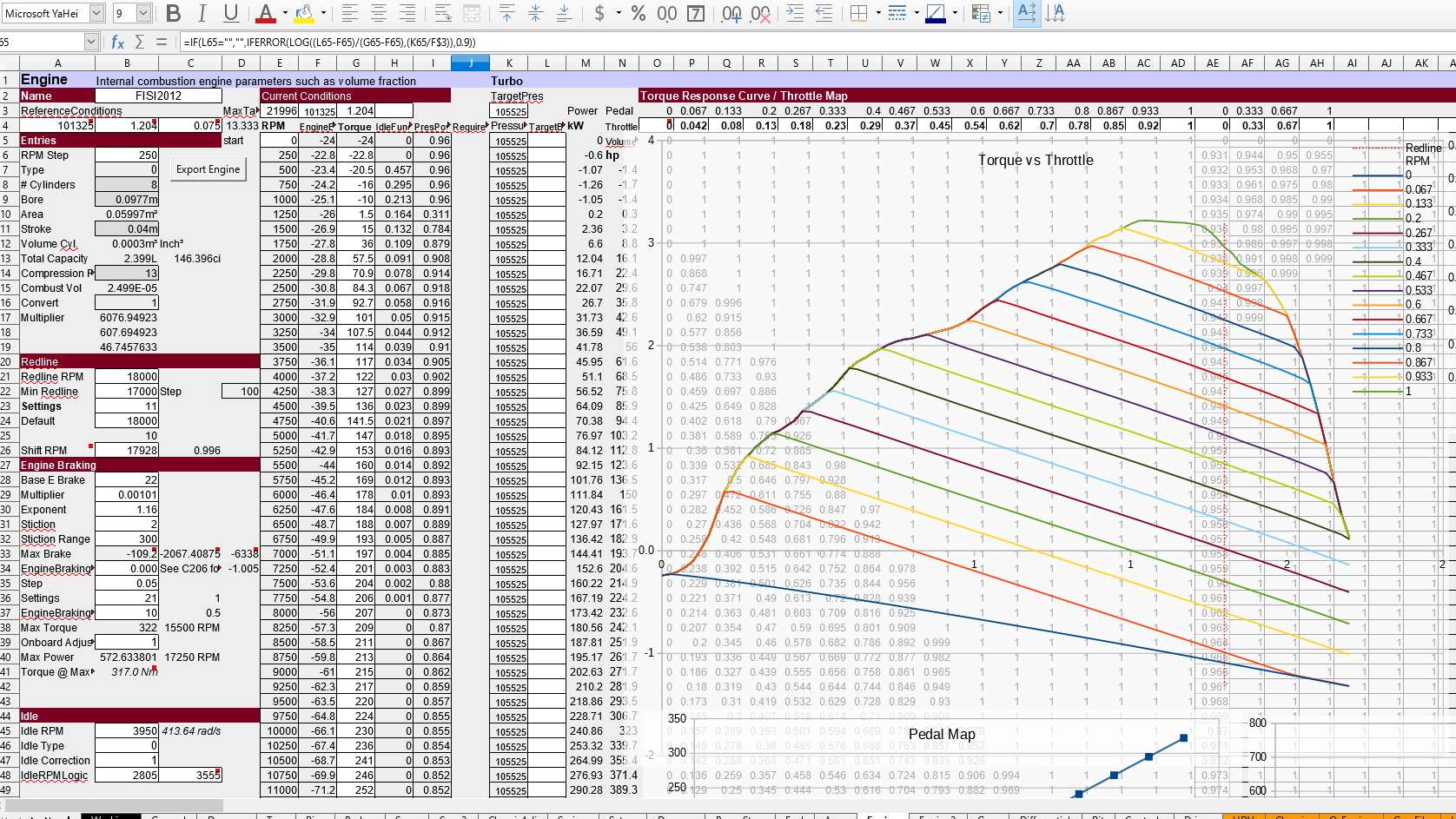This screenshot has height=819, width=1456.
Task: Add a decimal place
Action: [x=731, y=13]
